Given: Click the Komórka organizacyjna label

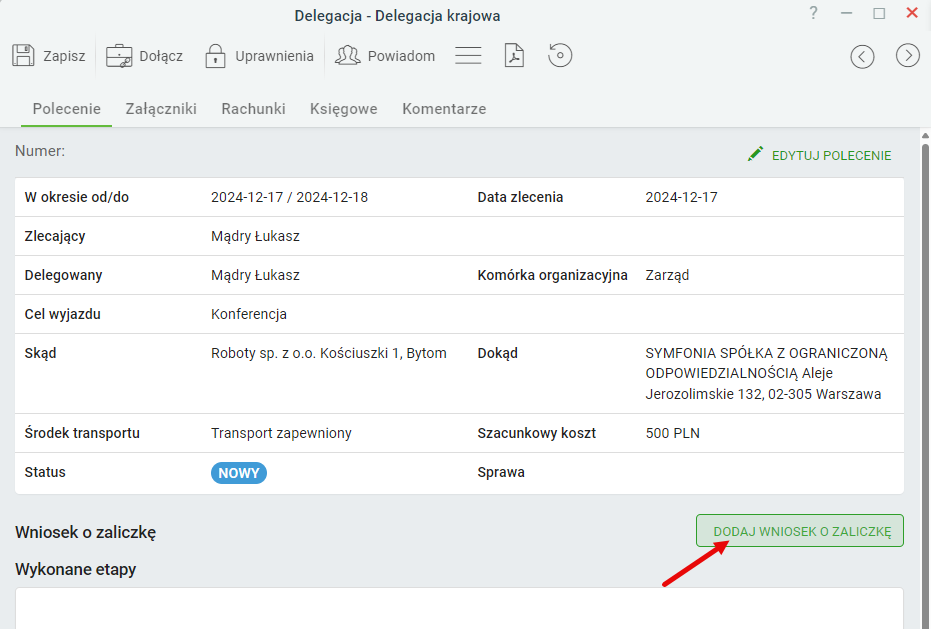Looking at the screenshot, I should tap(552, 275).
